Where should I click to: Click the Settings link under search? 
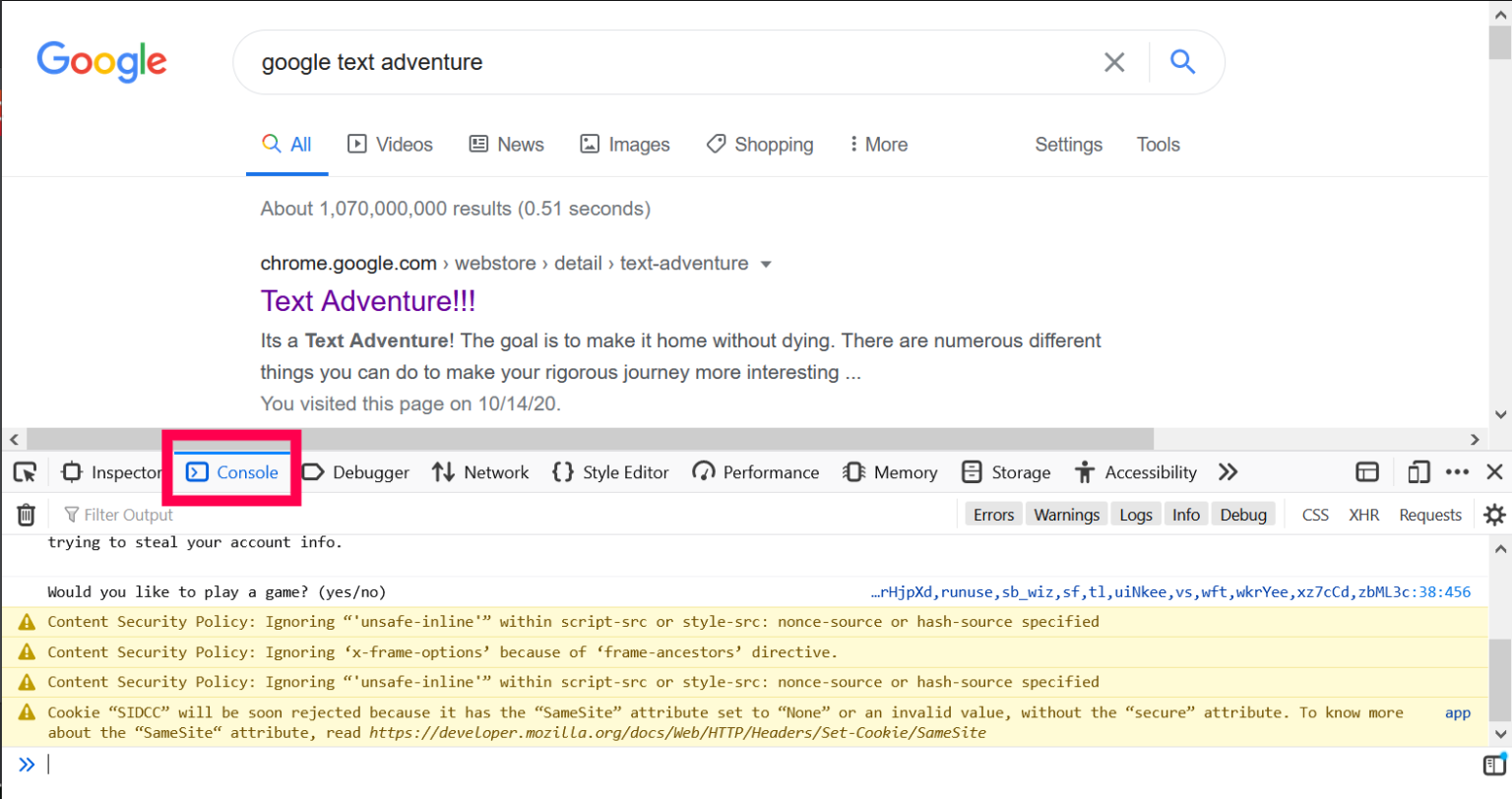1068,145
